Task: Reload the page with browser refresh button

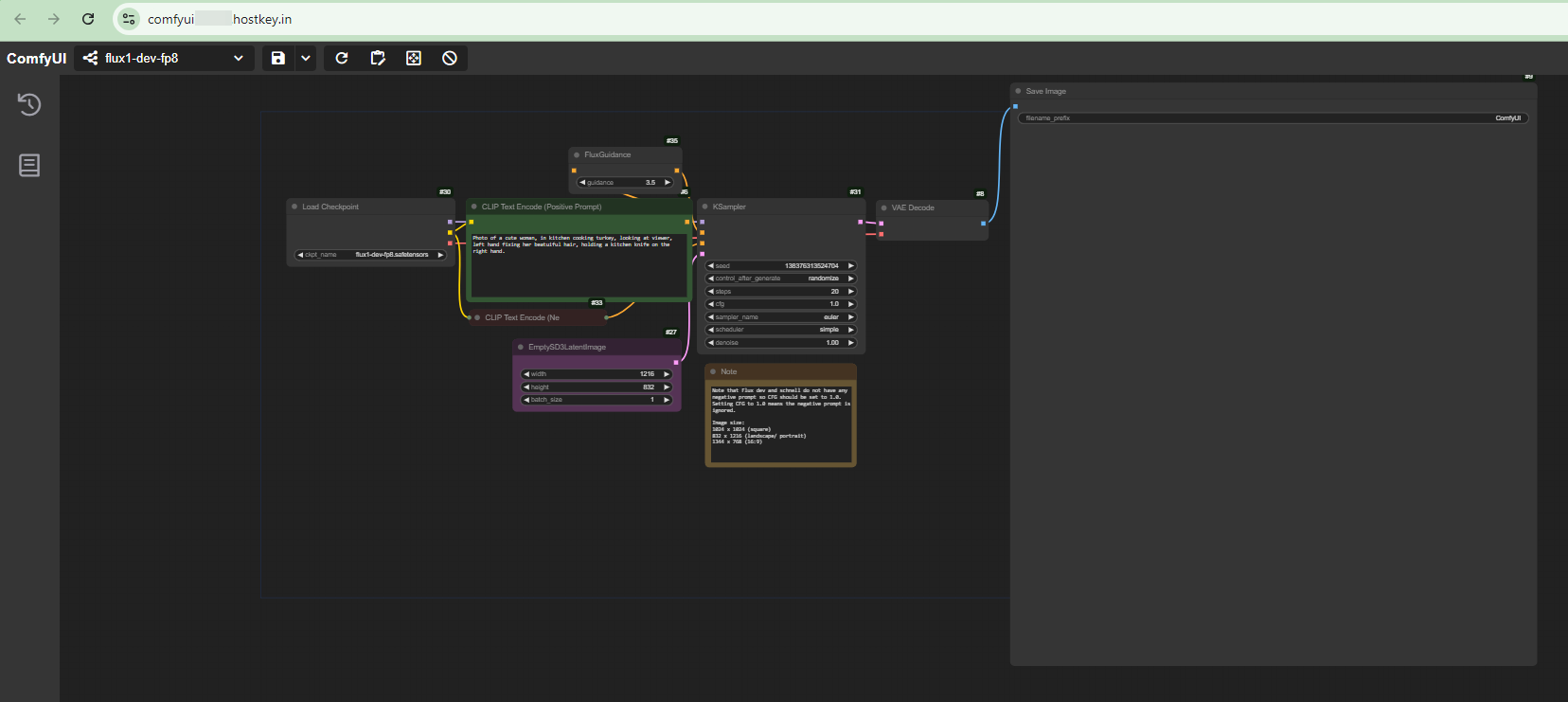Action: coord(88,19)
